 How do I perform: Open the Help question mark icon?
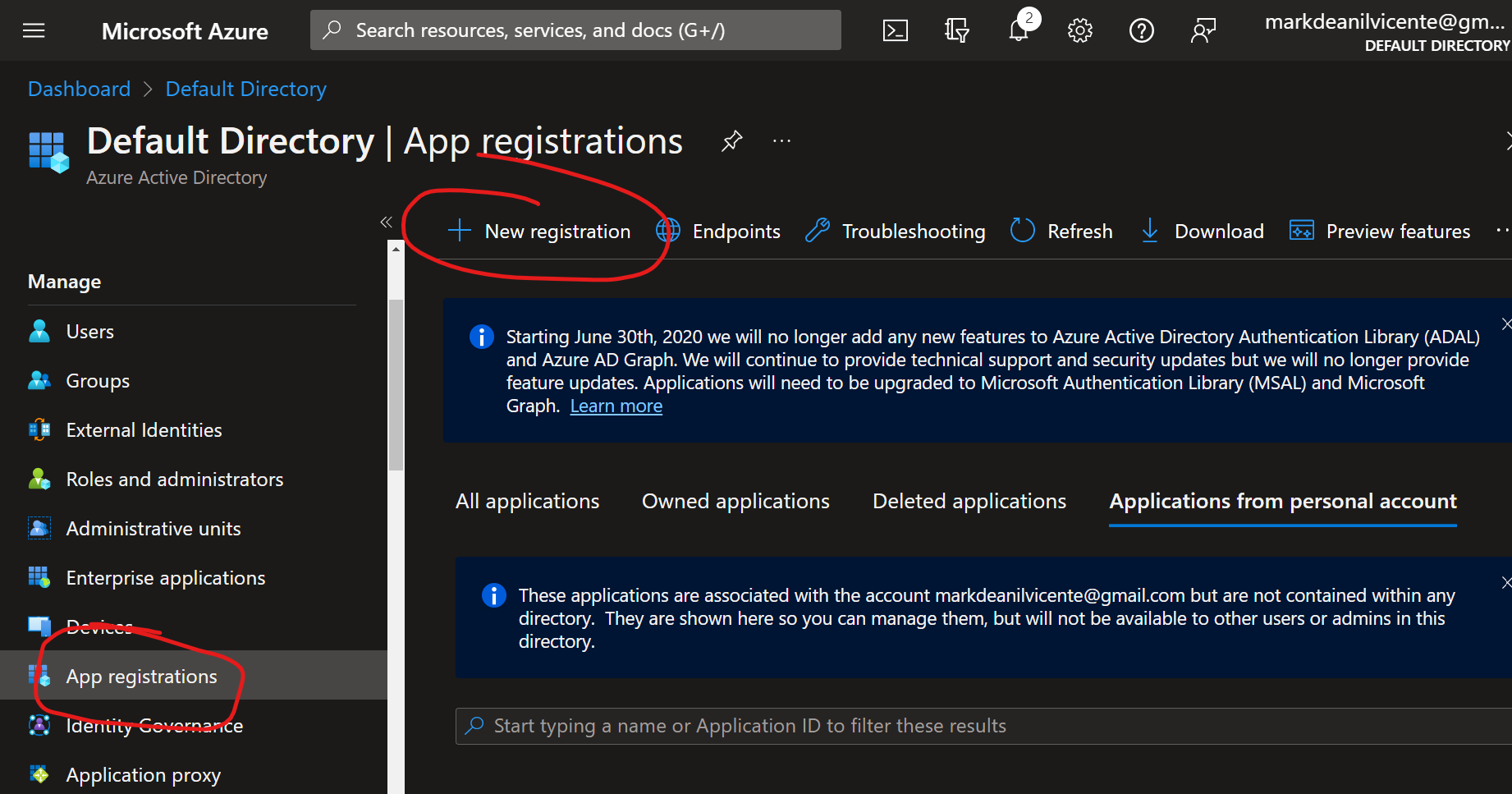(x=1141, y=31)
